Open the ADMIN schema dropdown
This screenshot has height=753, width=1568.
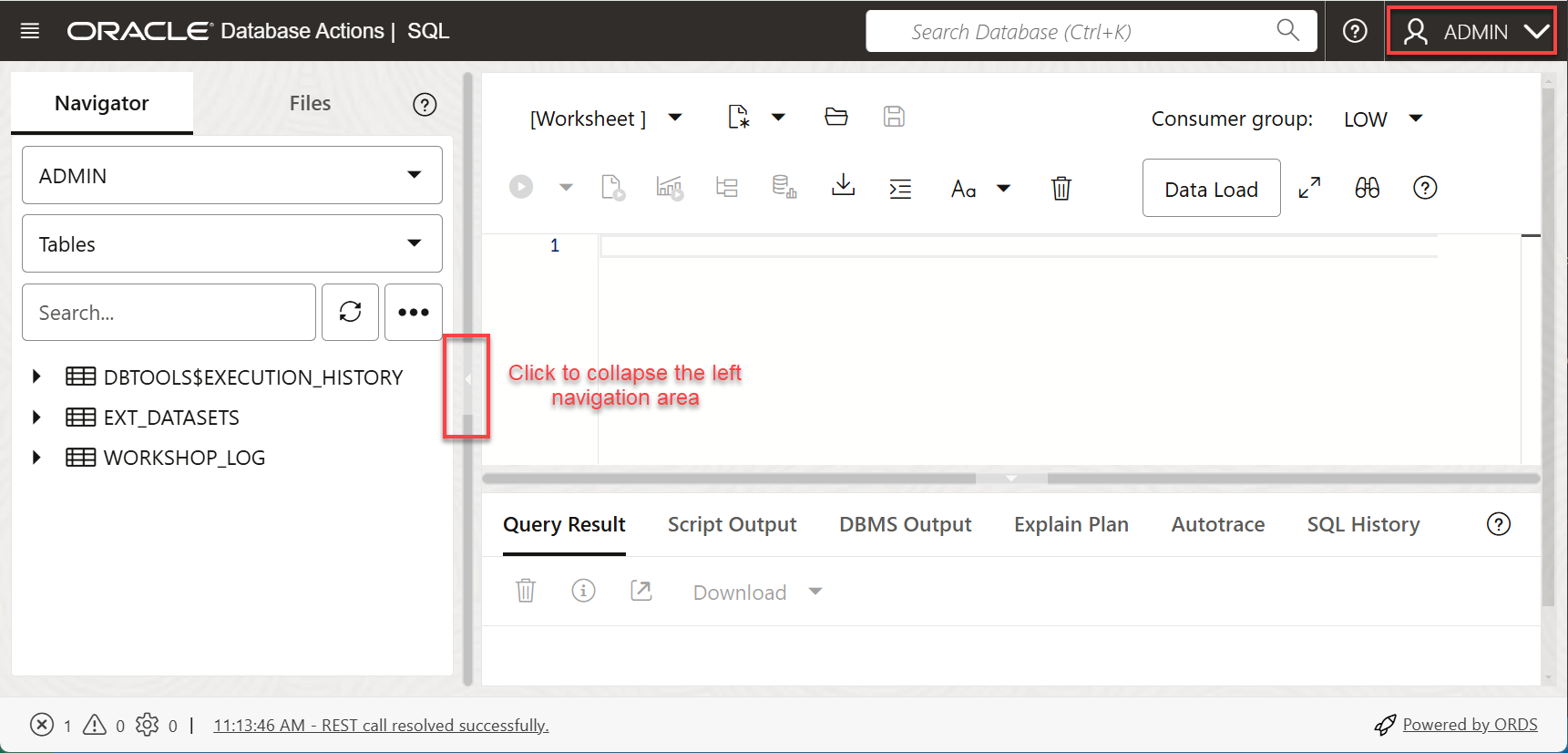click(232, 175)
